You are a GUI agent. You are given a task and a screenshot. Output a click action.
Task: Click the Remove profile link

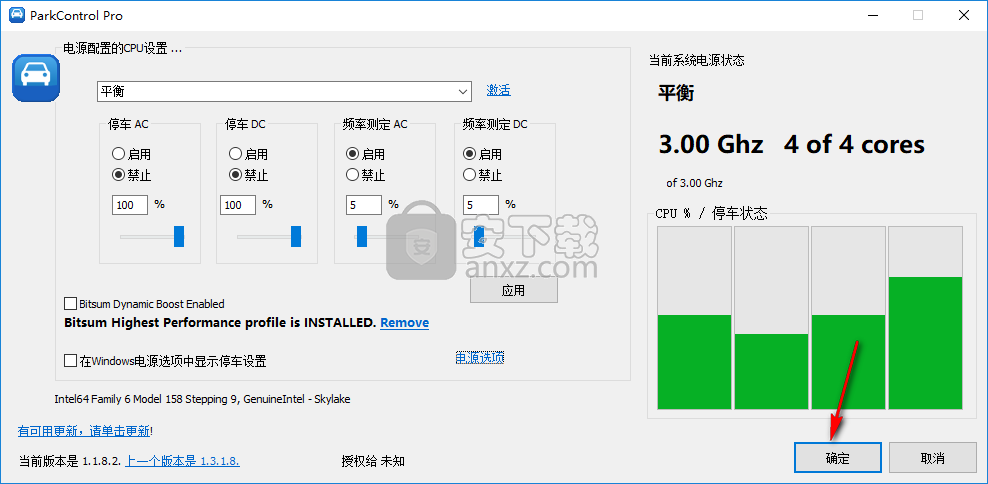pyautogui.click(x=405, y=323)
